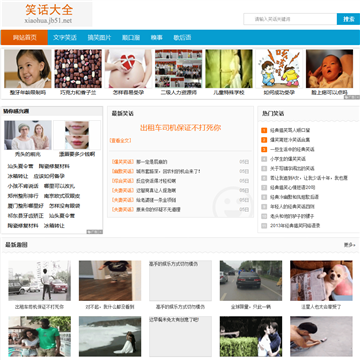The height and width of the screenshot is (360, 360).
Task: Open headline 出租车司机保证不打死你
Action: pos(180,128)
